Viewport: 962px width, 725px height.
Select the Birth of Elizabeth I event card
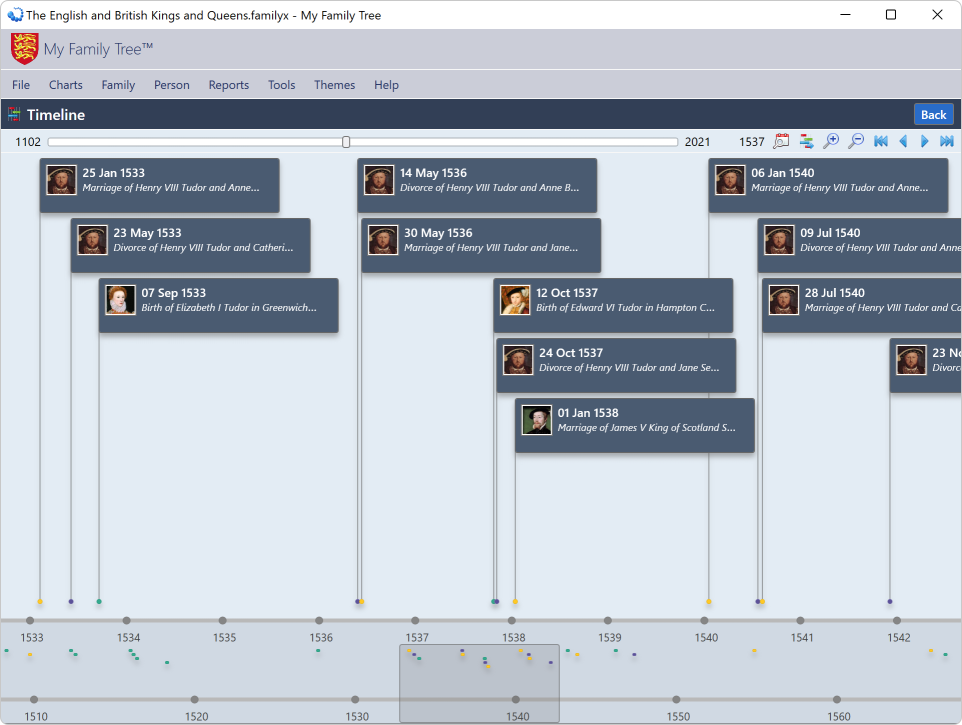218,305
